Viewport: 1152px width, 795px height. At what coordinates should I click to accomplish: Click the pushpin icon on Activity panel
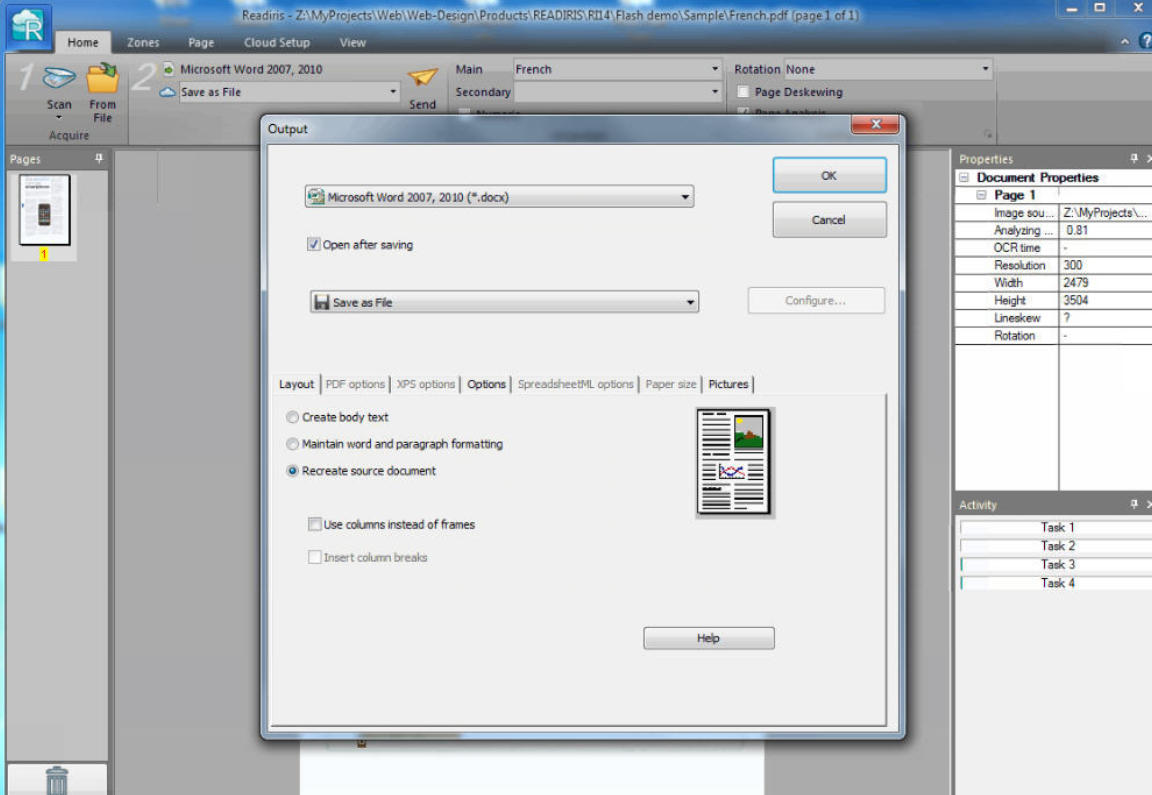click(1133, 505)
